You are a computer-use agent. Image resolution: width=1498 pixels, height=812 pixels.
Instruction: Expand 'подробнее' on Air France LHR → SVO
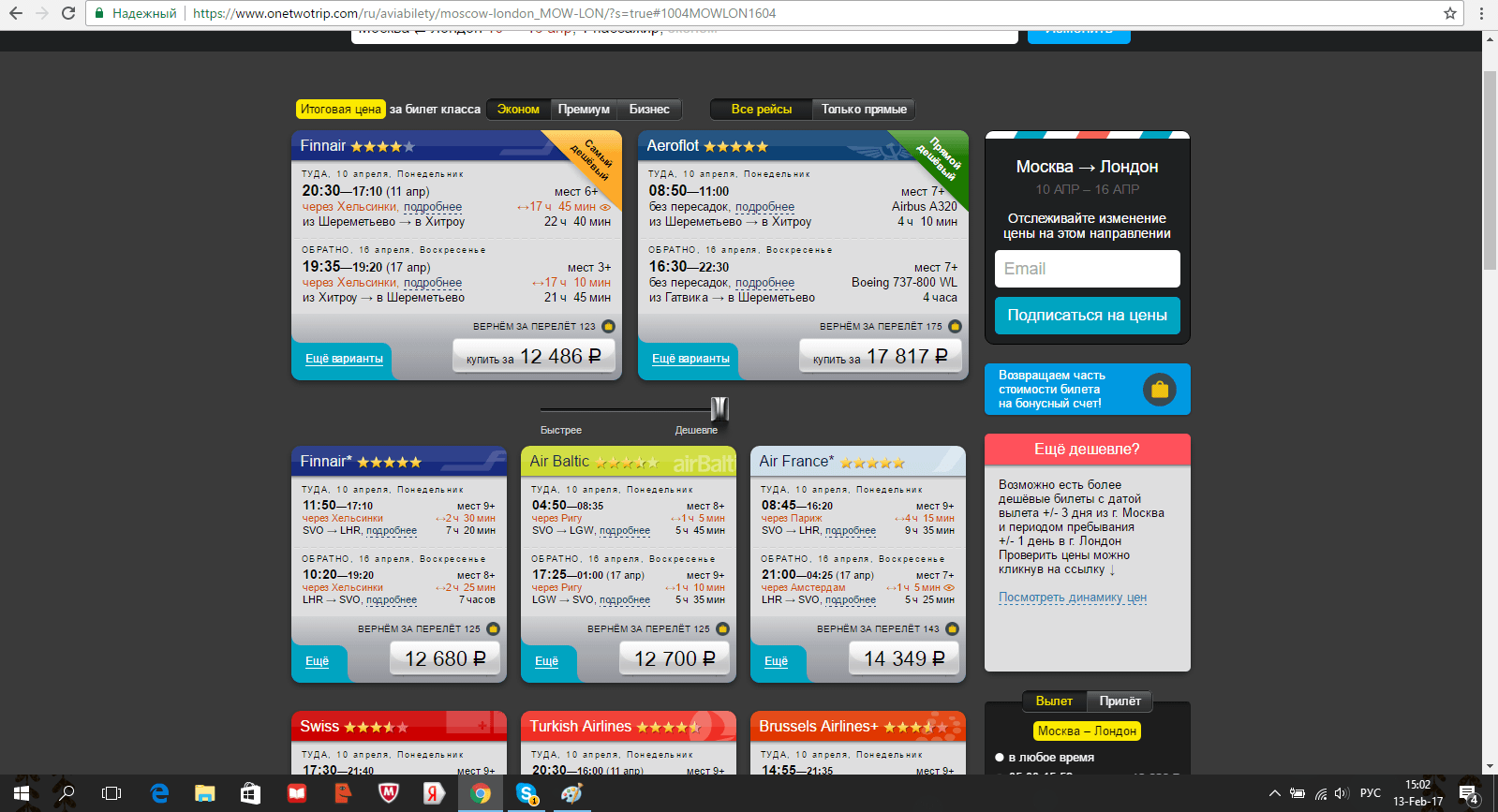pyautogui.click(x=851, y=600)
